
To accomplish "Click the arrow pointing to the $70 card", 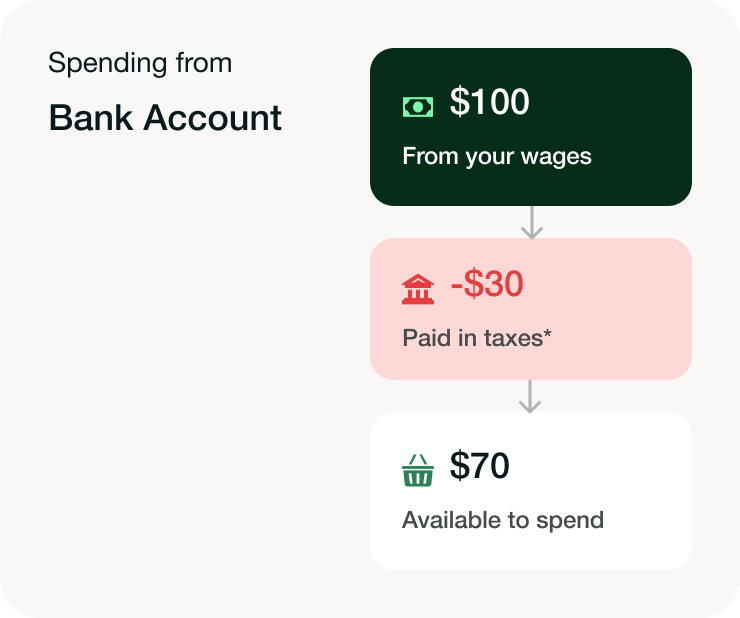I will [531, 396].
